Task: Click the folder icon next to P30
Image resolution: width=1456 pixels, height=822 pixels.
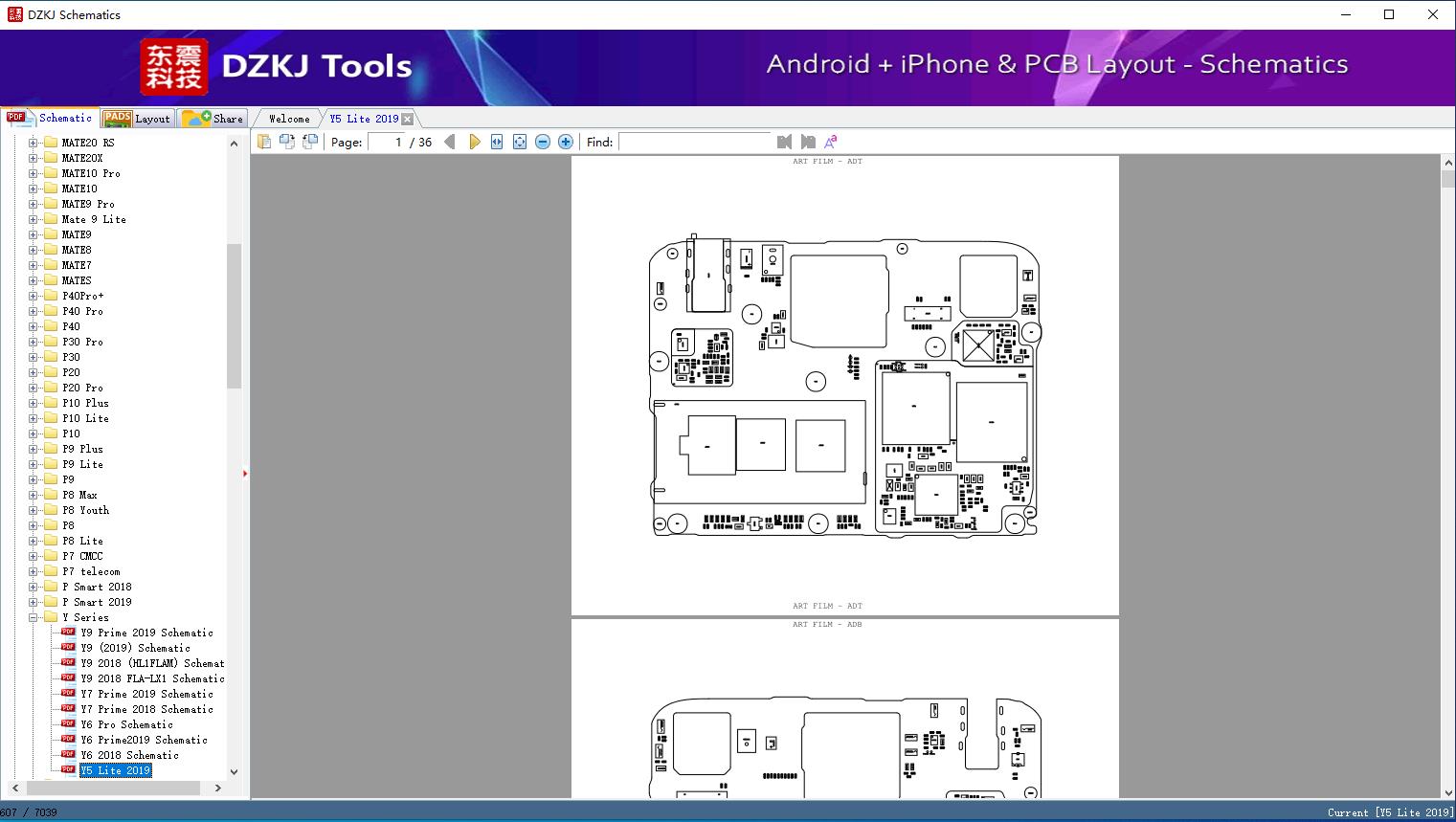Action: coord(51,357)
